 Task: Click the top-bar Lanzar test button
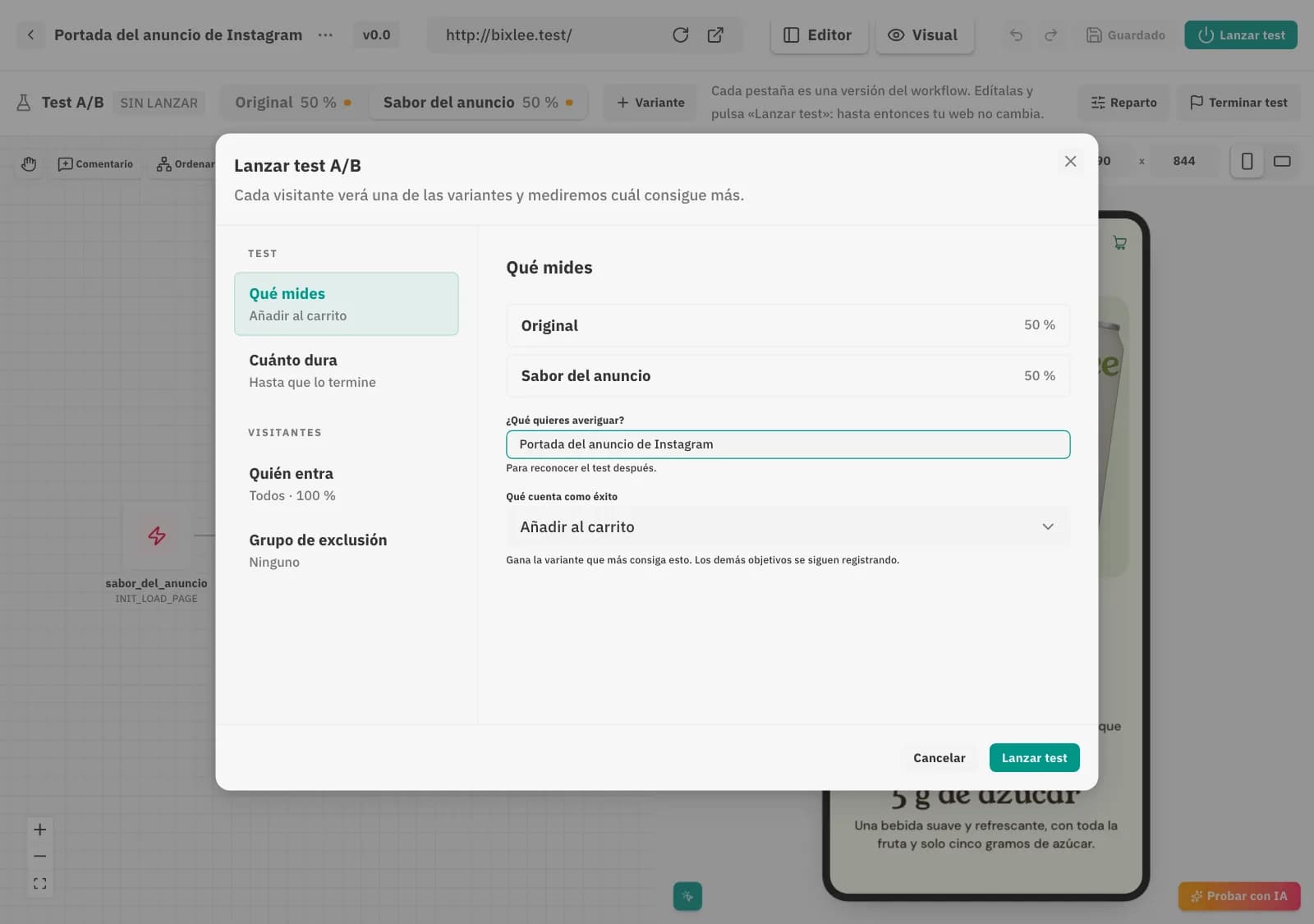(1241, 34)
